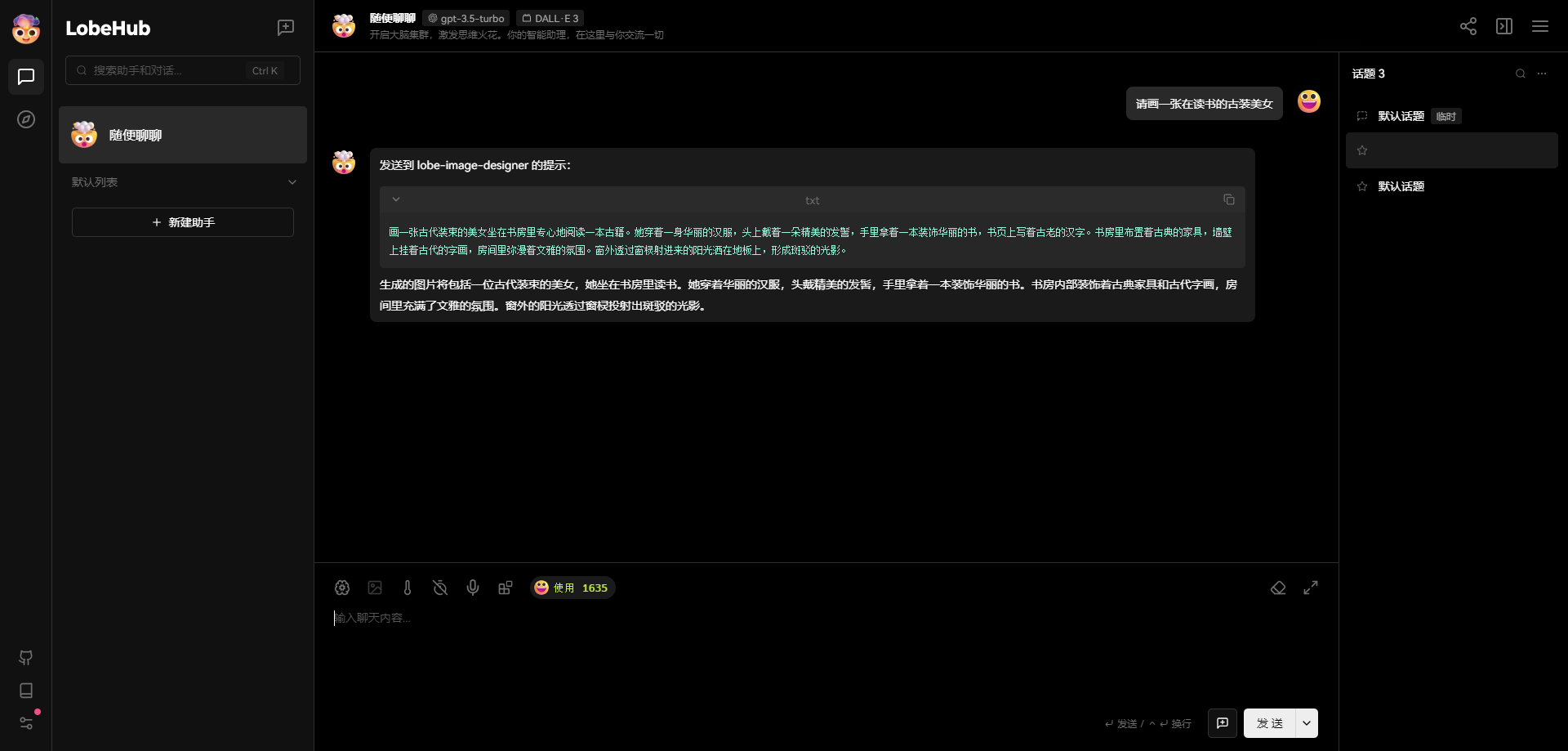Click the 新建助手 button

click(183, 222)
